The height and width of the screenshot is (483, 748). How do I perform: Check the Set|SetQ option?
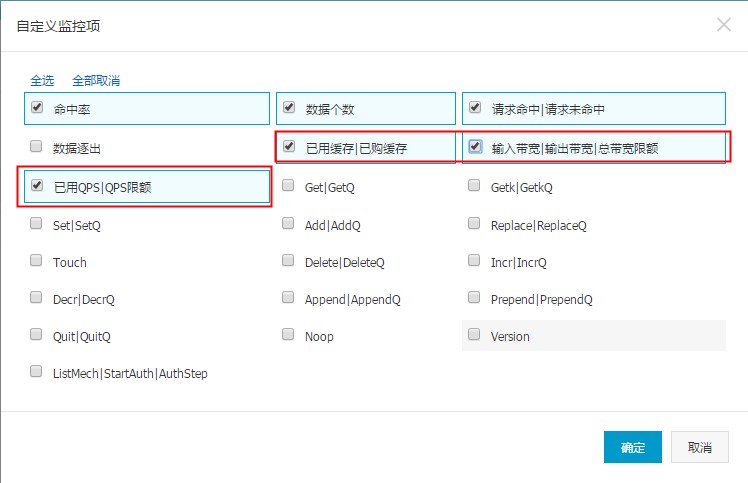click(36, 223)
